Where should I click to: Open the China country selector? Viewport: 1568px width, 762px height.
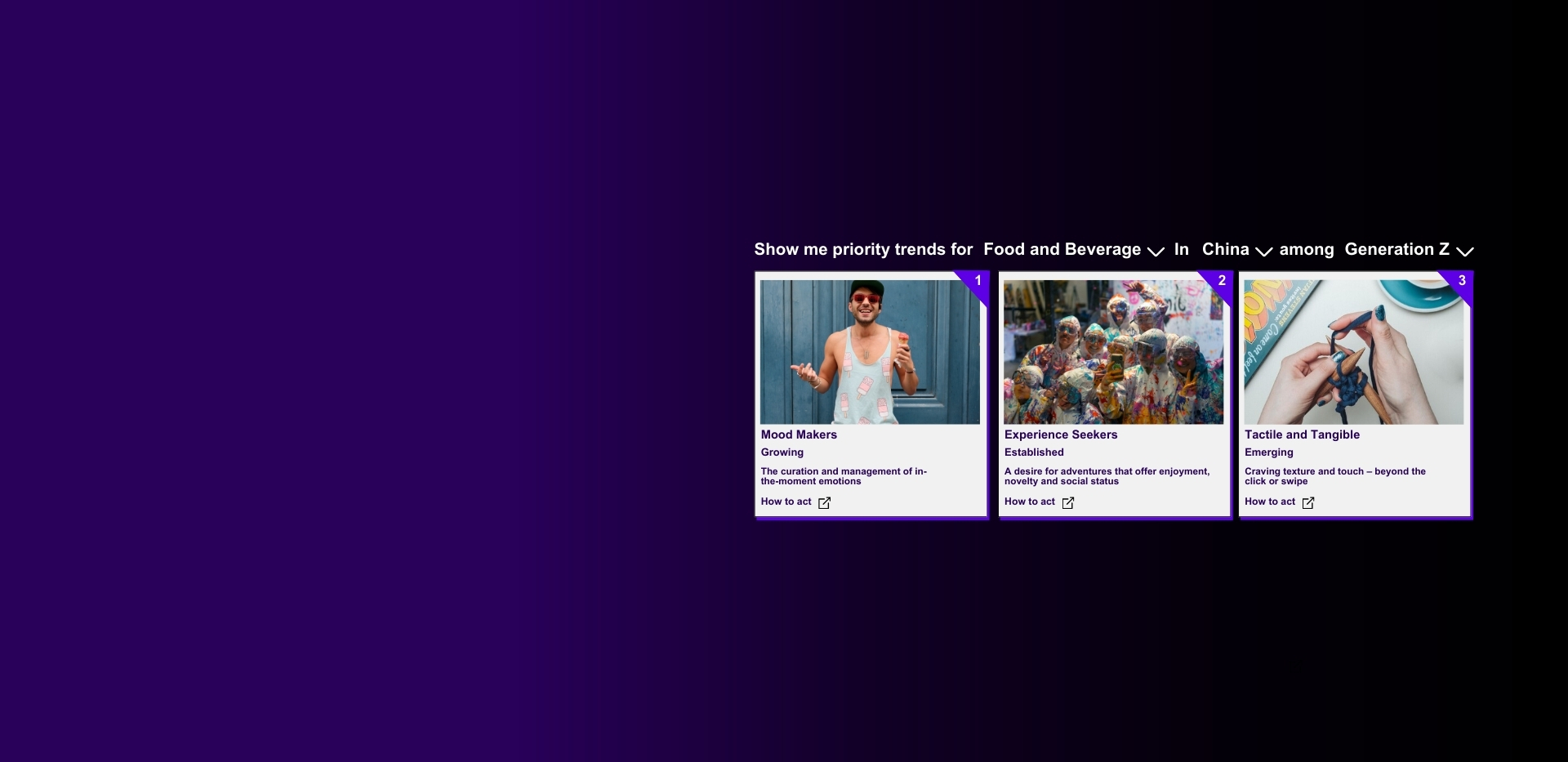coord(1225,250)
